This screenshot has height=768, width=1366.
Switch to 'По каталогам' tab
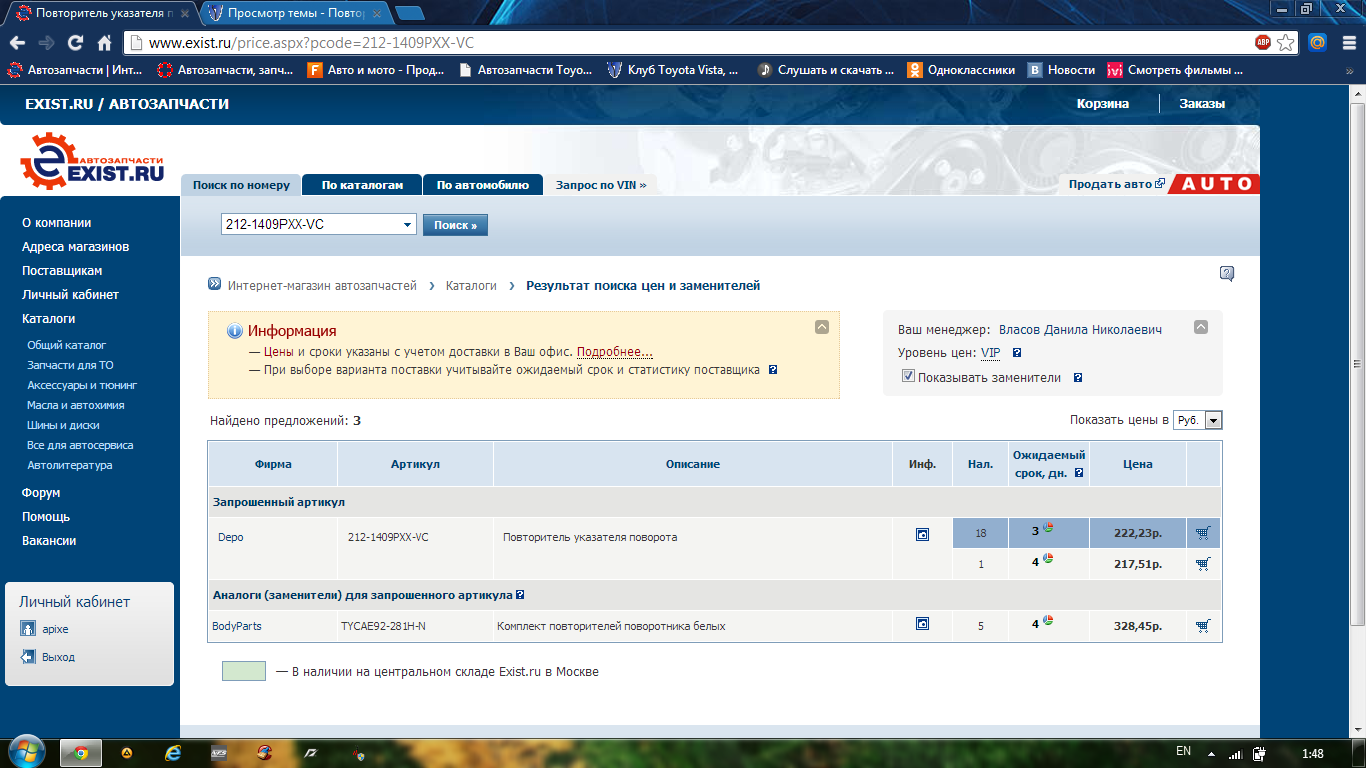362,185
